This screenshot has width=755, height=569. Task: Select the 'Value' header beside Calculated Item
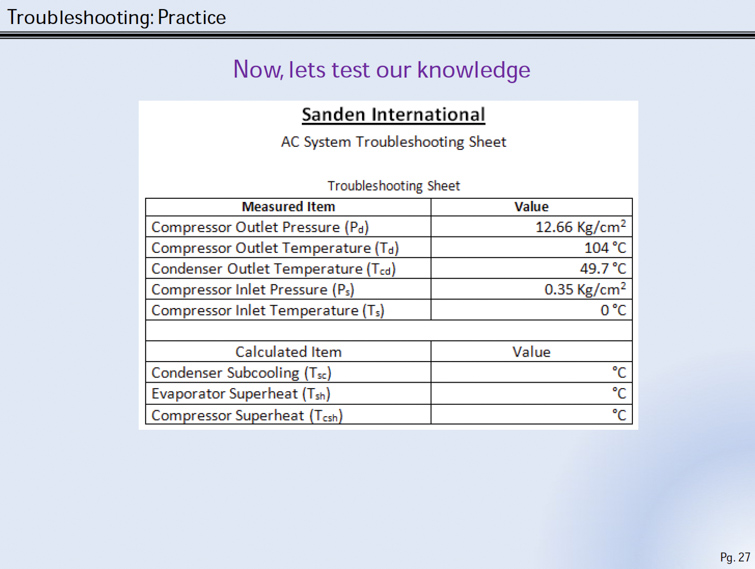click(x=532, y=352)
